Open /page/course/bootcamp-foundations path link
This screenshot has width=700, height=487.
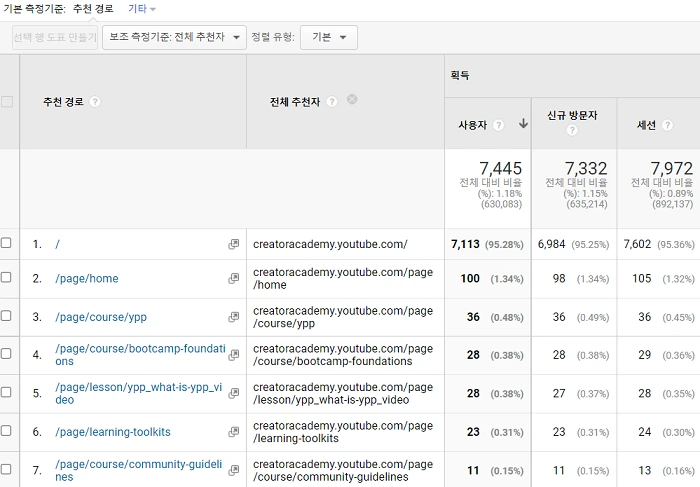(x=140, y=355)
